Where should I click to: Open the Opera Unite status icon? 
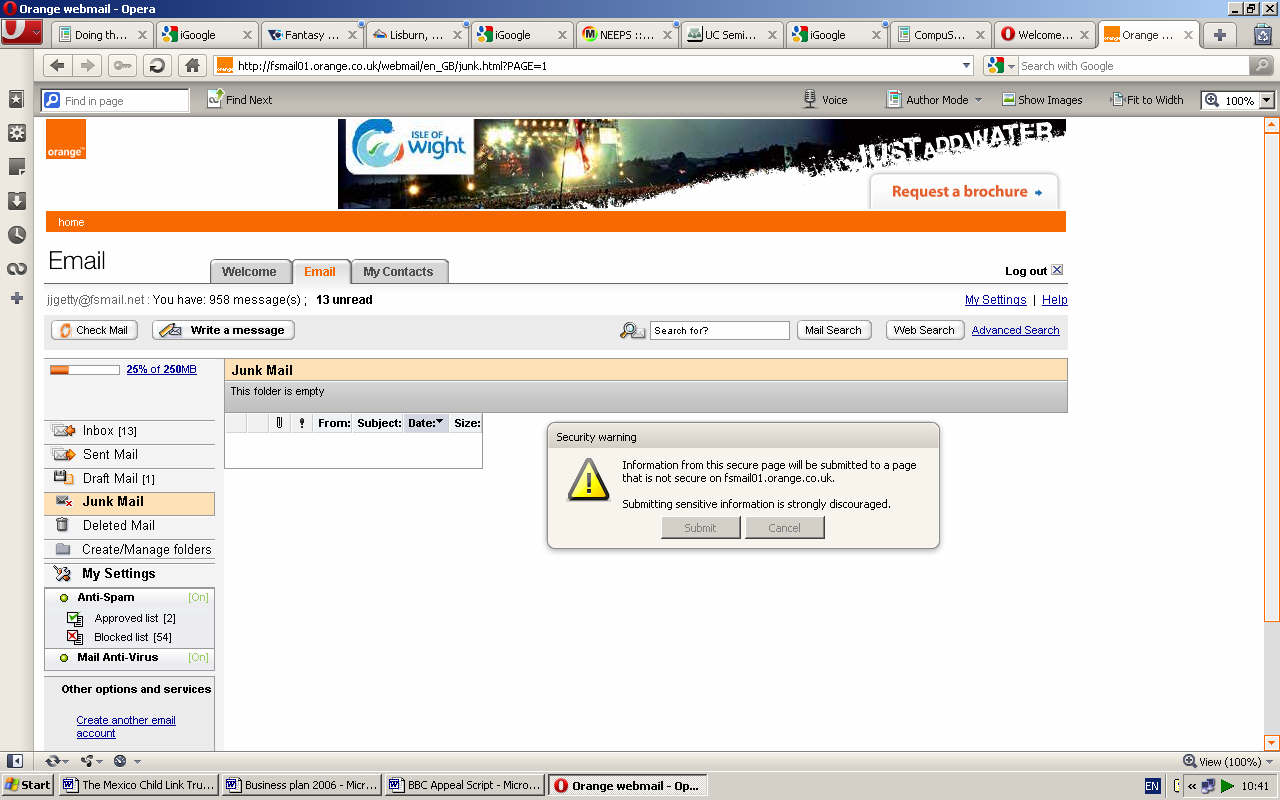(91, 761)
